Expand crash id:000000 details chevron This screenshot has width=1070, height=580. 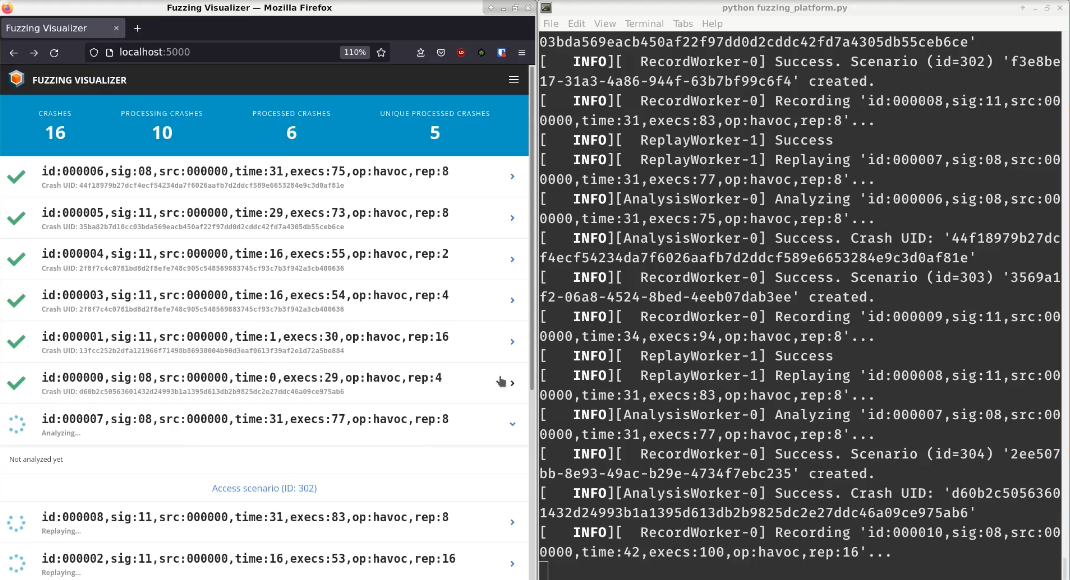click(x=512, y=383)
